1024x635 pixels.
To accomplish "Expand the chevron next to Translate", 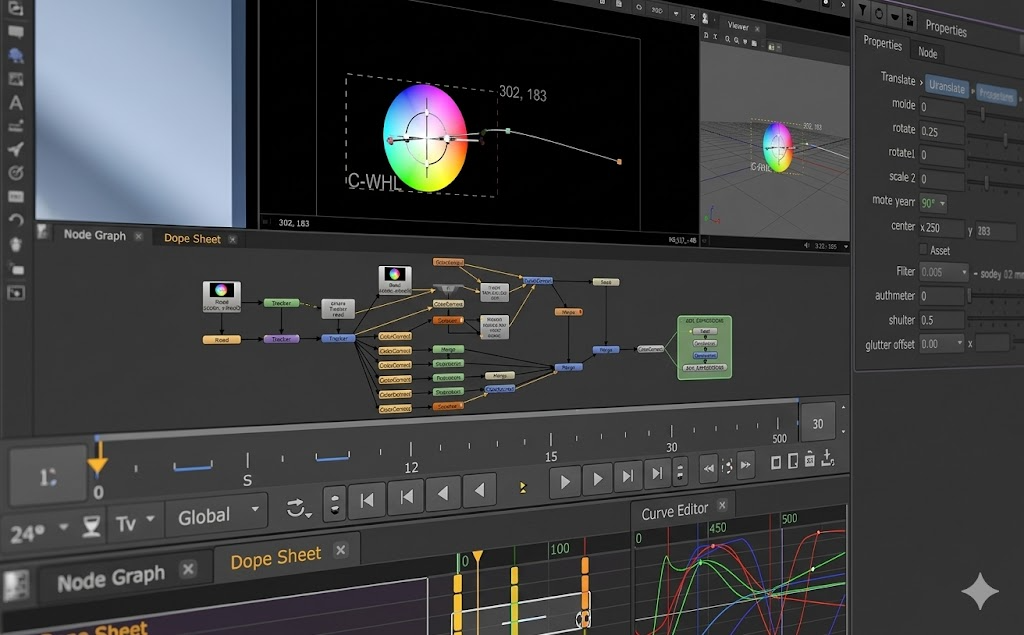I will pos(921,82).
